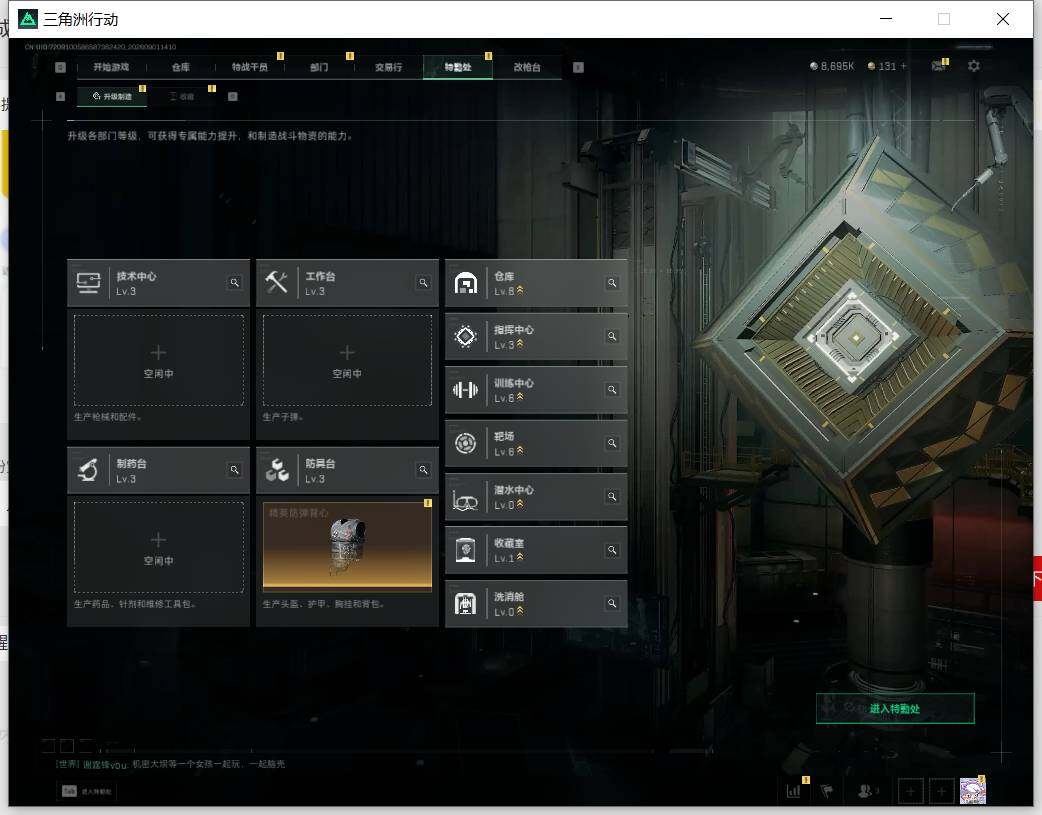Open settings gear icon

click(974, 66)
